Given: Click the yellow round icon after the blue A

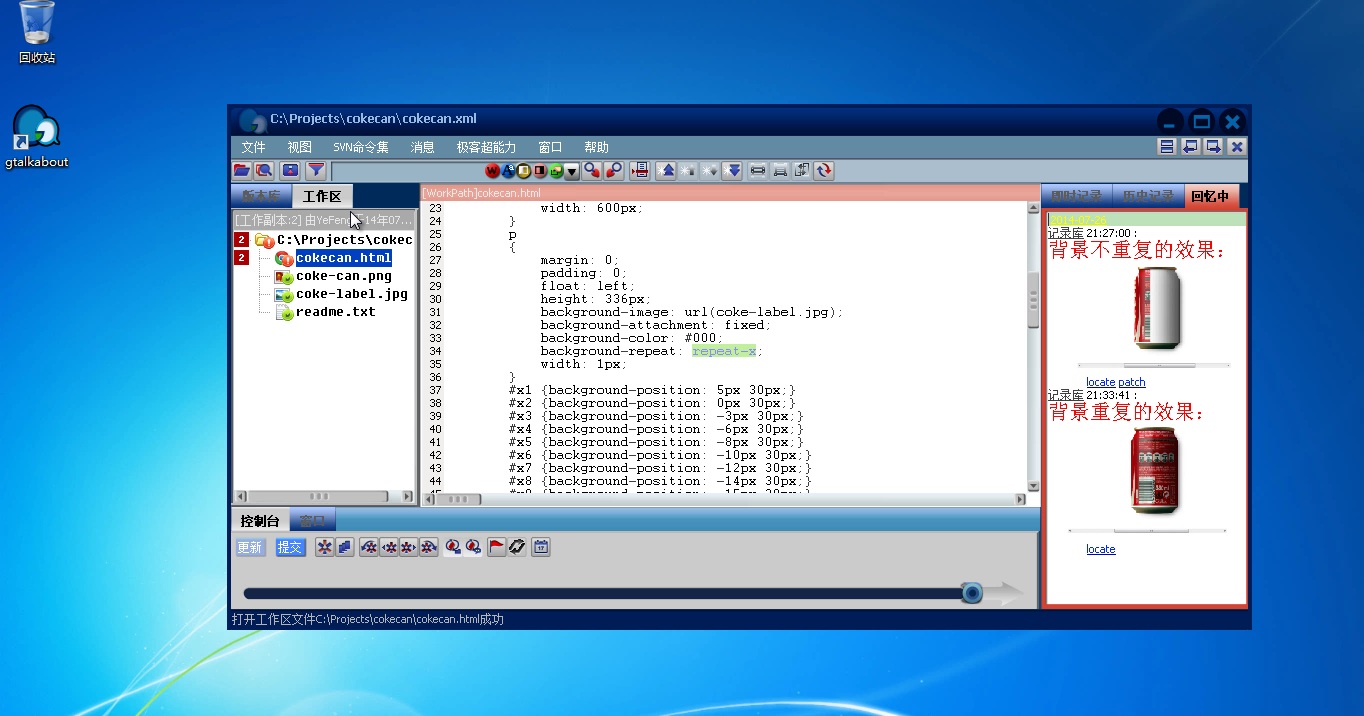Looking at the screenshot, I should pos(523,171).
